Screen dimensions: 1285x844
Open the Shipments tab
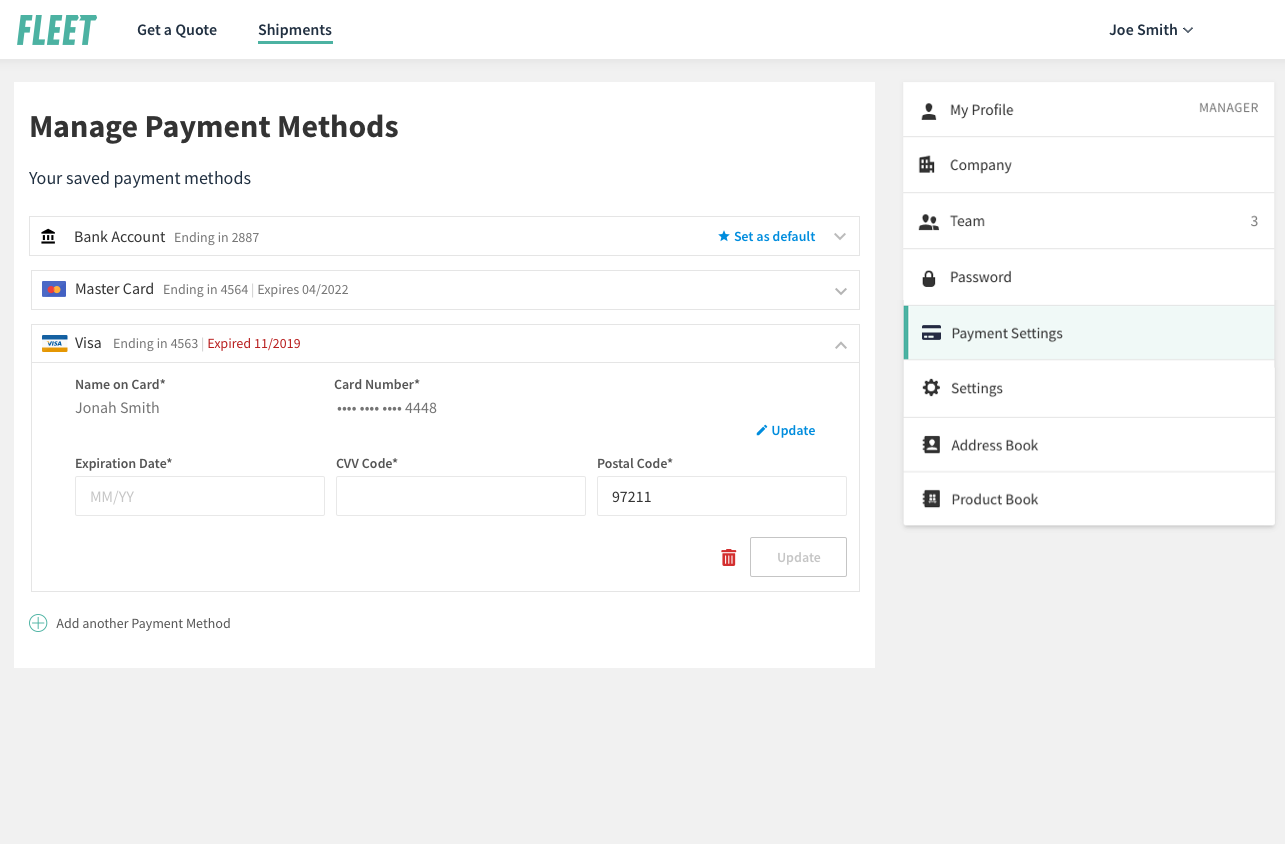(x=295, y=30)
